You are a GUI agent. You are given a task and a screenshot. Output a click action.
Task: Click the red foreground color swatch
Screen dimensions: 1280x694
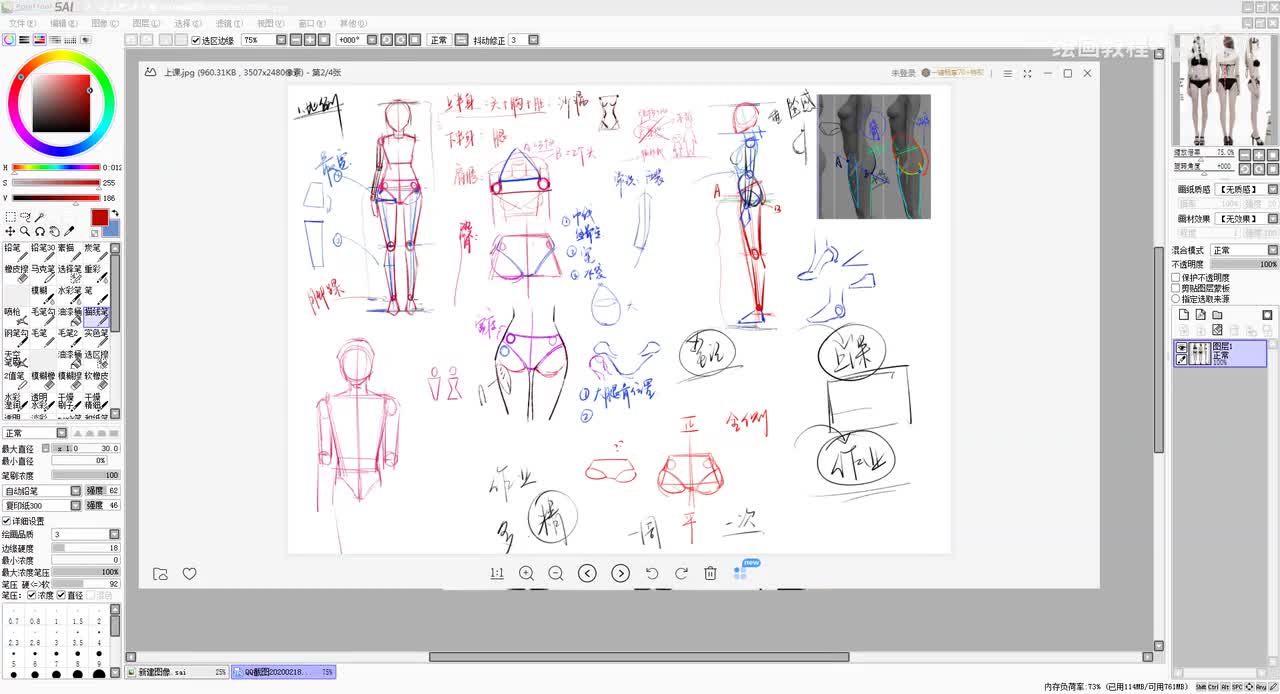tap(100, 217)
